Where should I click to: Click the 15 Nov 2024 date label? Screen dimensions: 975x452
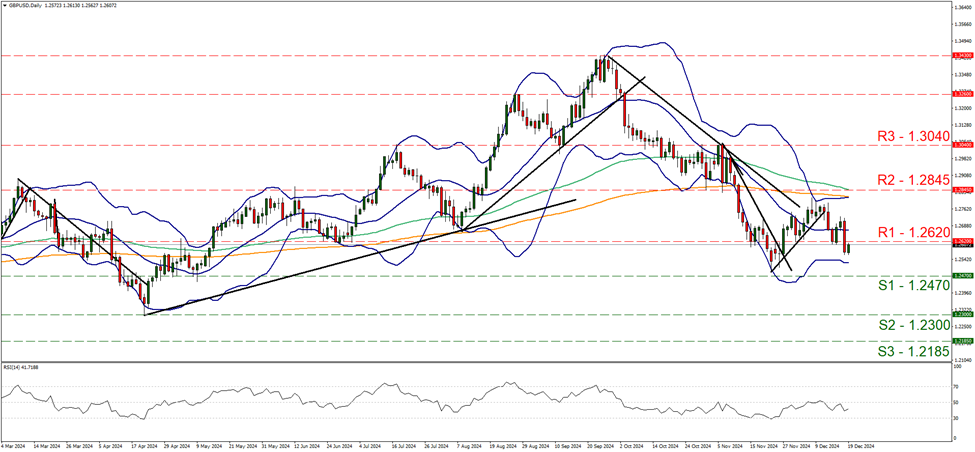click(x=764, y=446)
